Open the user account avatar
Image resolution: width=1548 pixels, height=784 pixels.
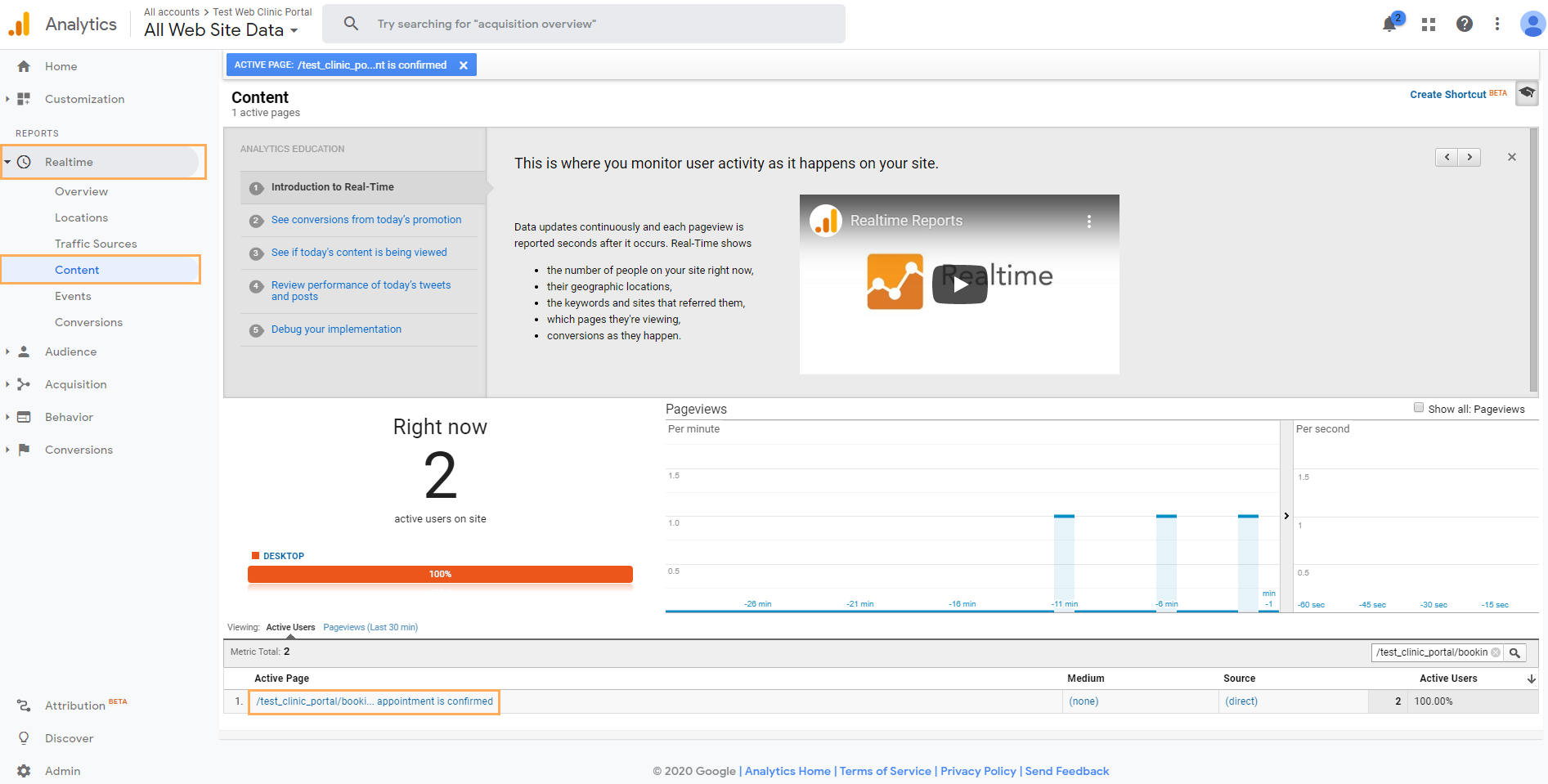(1532, 24)
